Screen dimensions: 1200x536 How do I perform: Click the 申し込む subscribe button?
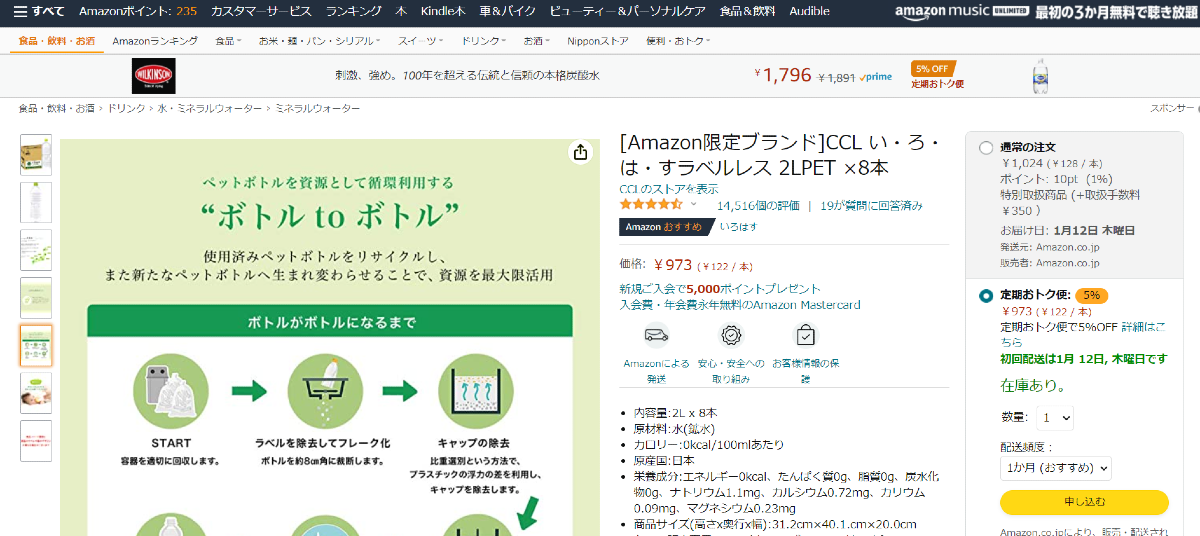1084,502
